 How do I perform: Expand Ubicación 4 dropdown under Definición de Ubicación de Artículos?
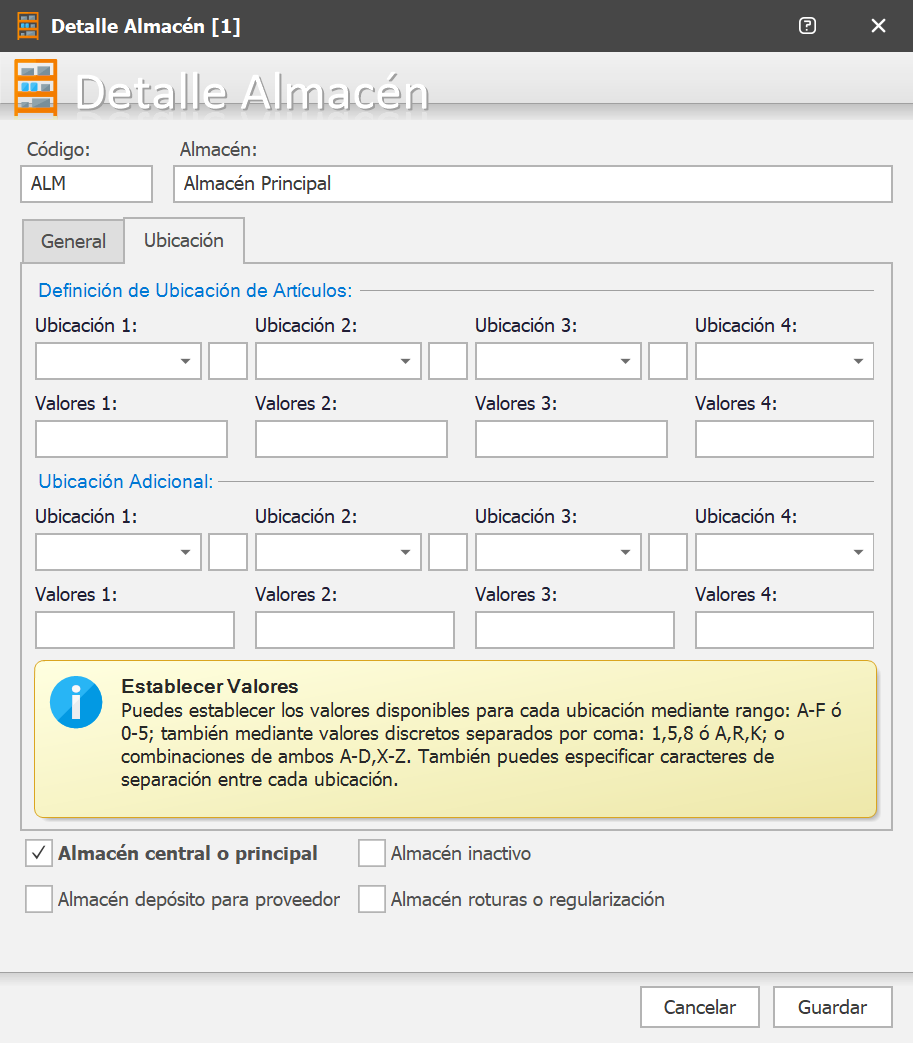[785, 361]
